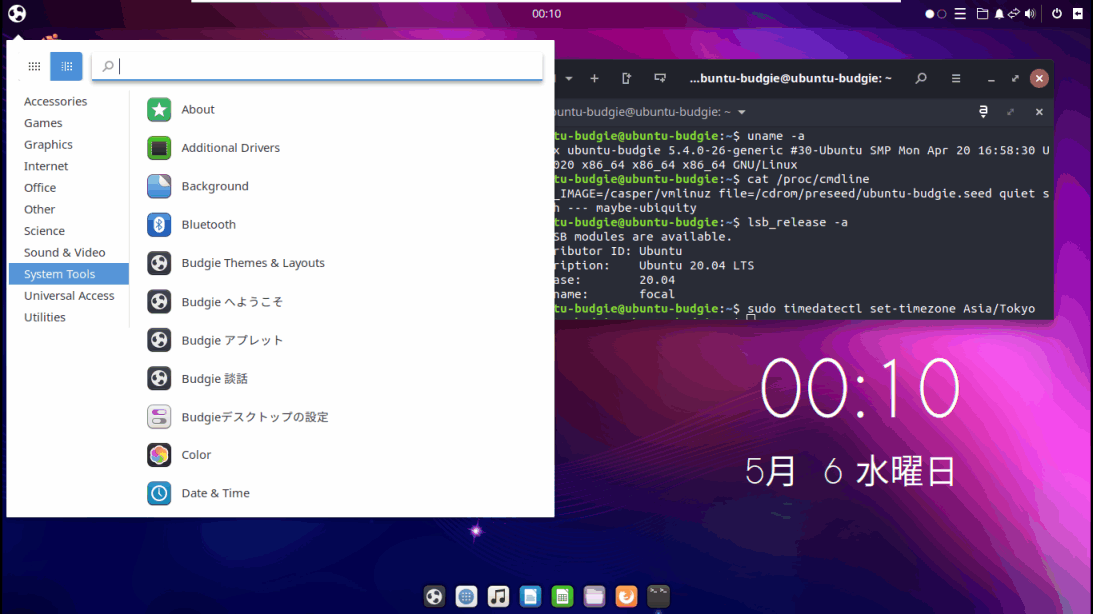
Task: Open the volume control in top panel
Action: click(x=1030, y=13)
